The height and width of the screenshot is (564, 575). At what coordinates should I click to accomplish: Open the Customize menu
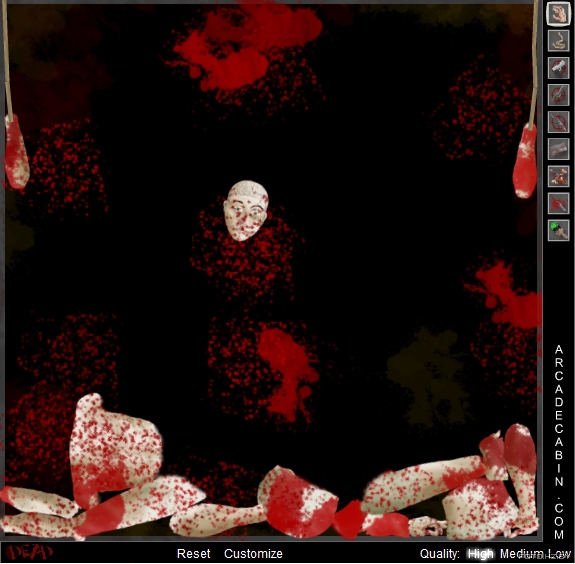click(x=253, y=554)
